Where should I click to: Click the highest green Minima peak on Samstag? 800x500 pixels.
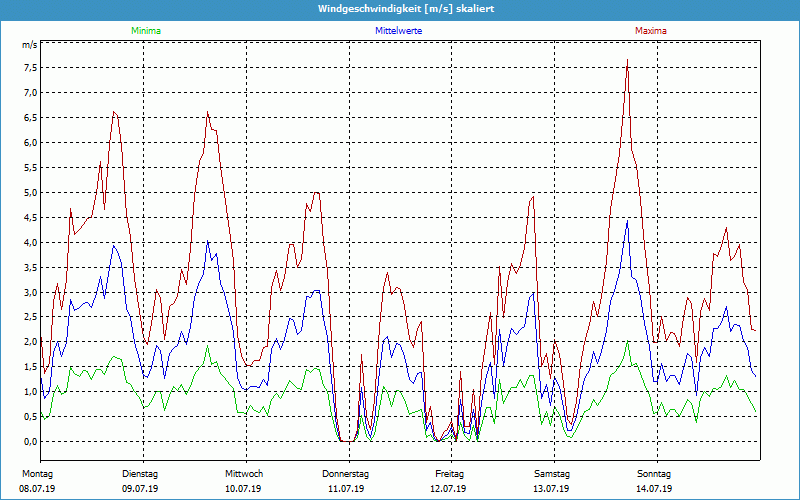(627, 342)
